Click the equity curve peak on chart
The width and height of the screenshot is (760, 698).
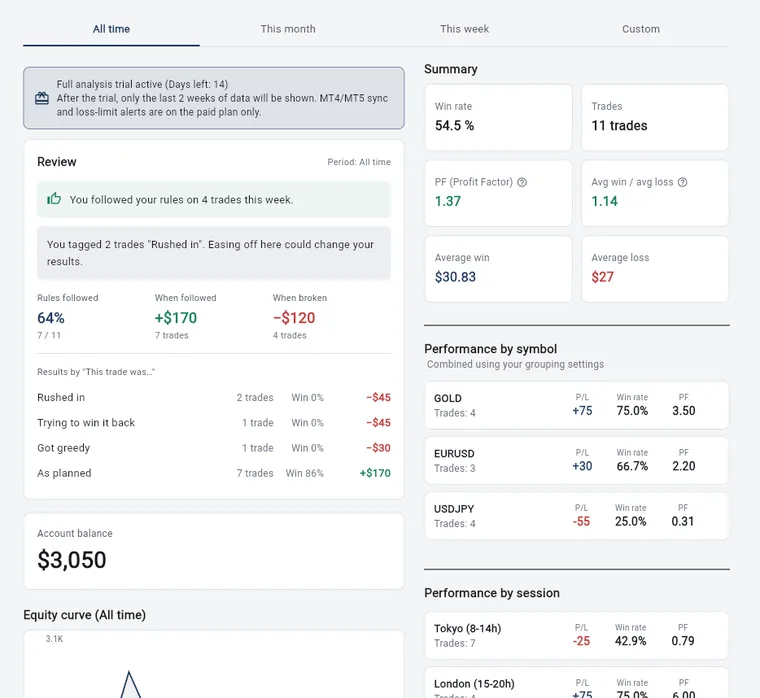[129, 673]
